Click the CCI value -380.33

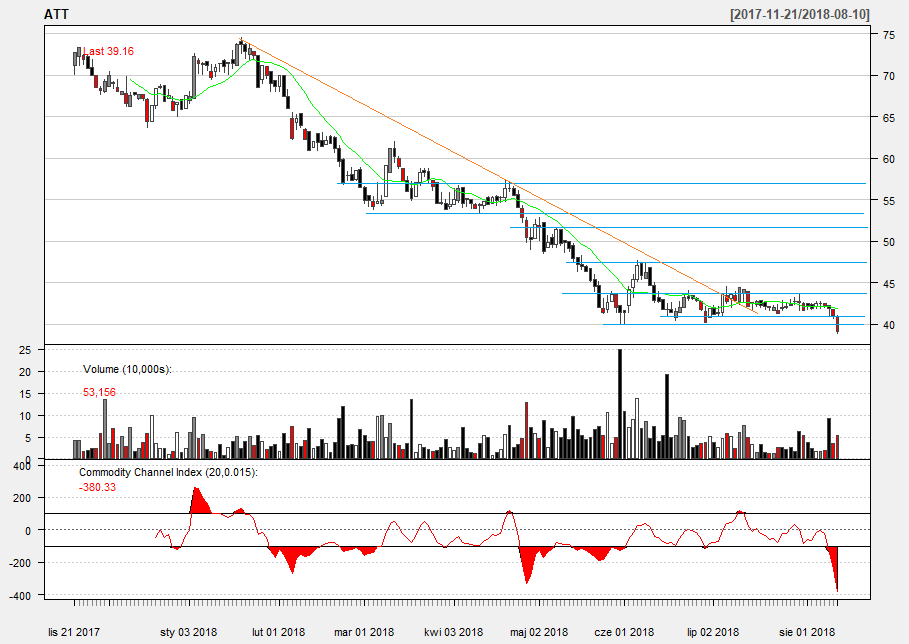[x=97, y=487]
